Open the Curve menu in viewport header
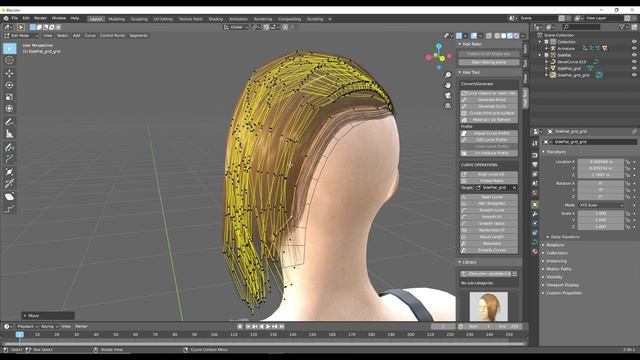The image size is (640, 360). tap(90, 36)
